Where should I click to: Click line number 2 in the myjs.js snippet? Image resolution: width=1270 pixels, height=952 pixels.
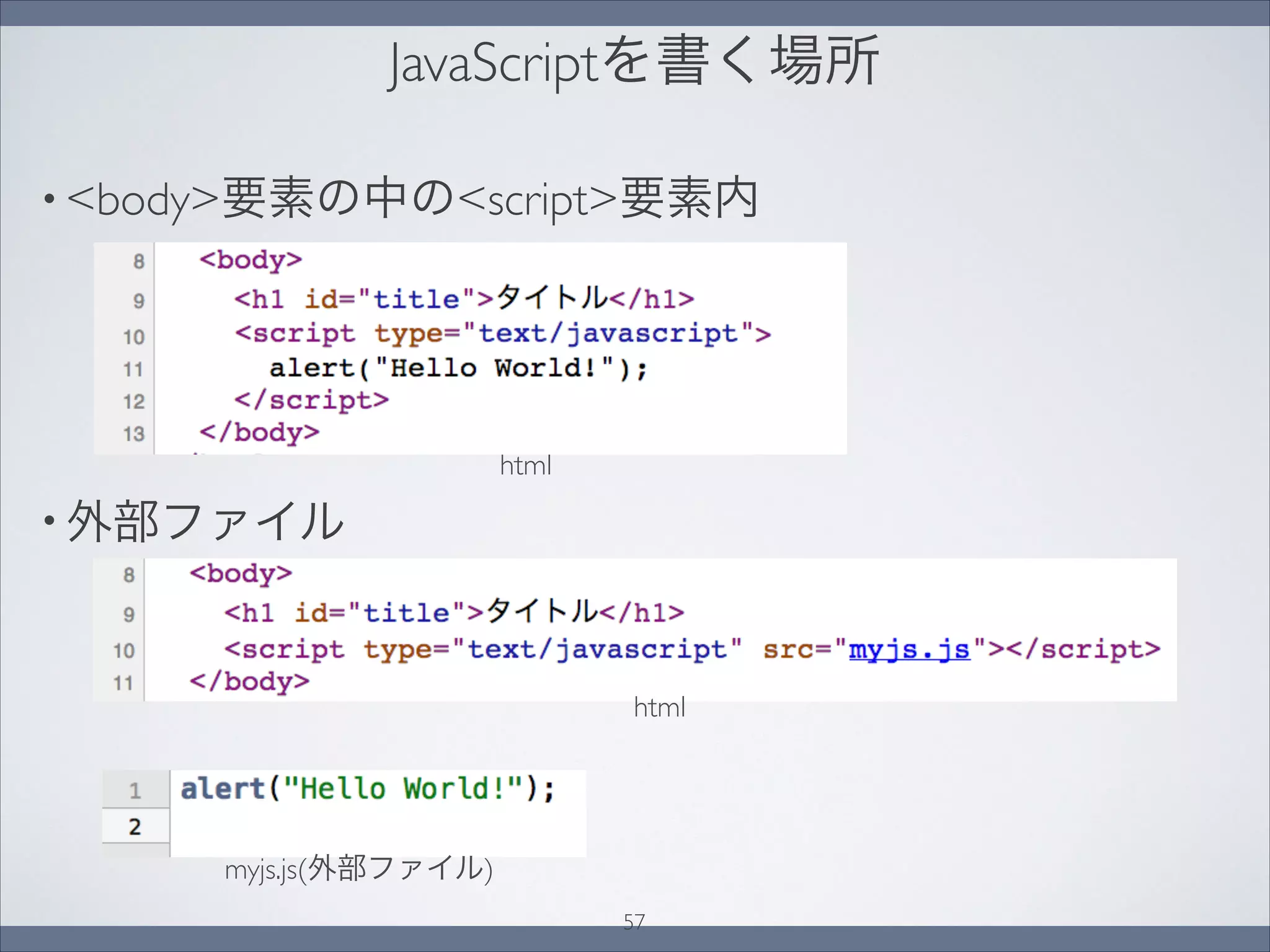tap(135, 827)
